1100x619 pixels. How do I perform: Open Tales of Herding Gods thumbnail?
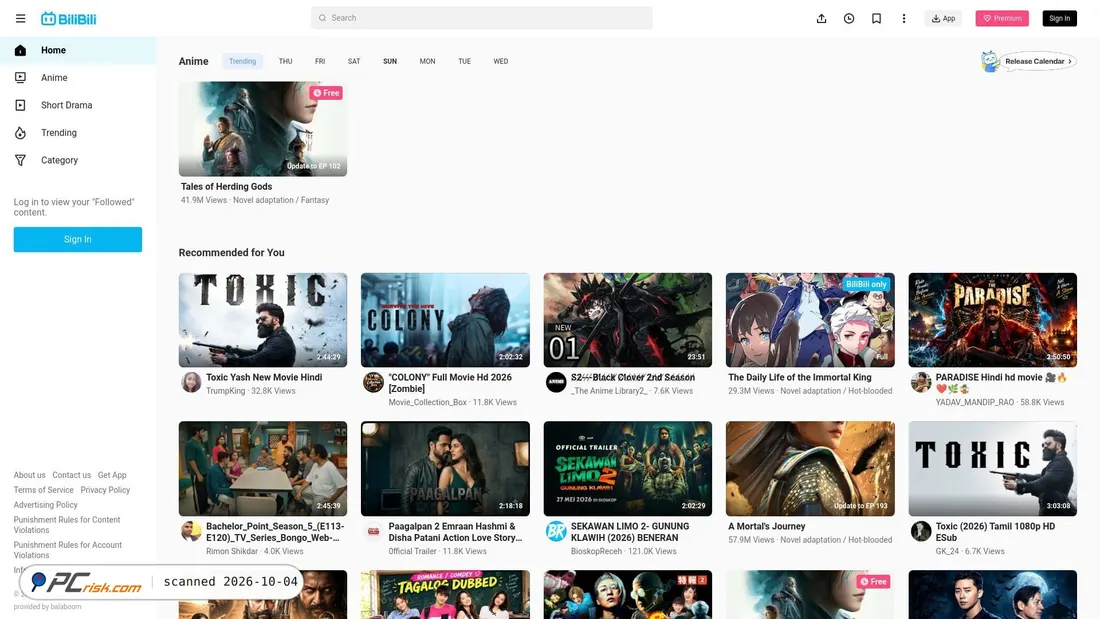263,129
